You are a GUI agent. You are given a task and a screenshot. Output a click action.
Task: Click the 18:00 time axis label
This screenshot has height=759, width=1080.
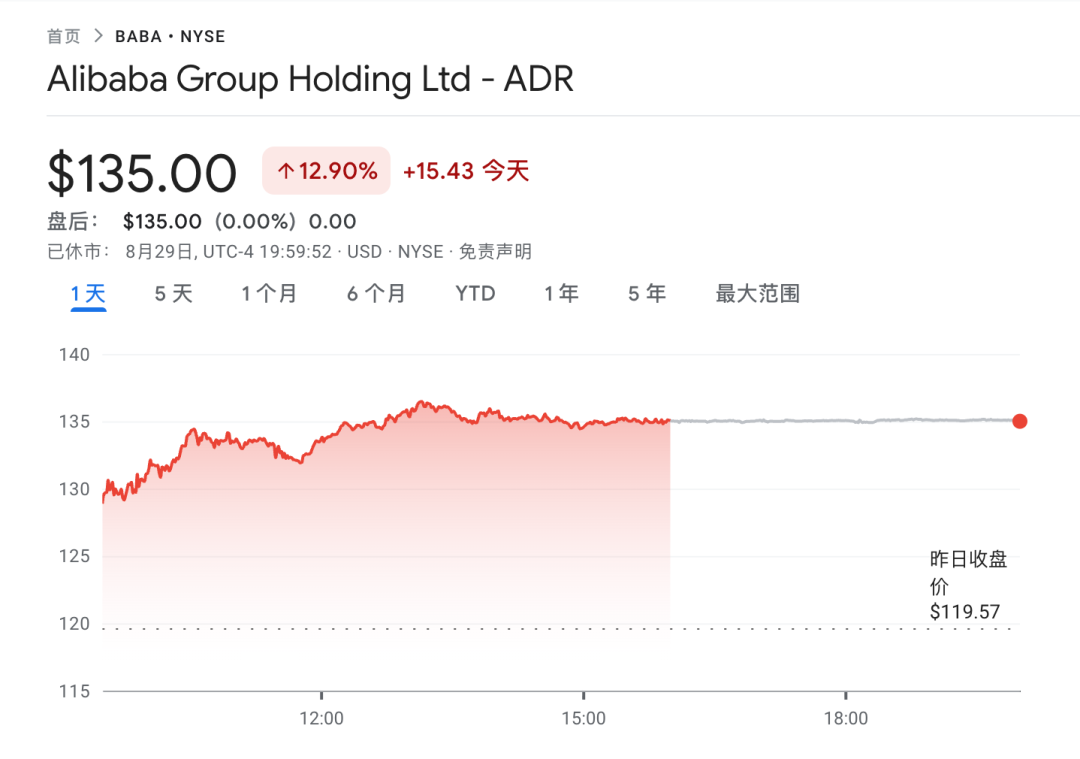(x=845, y=718)
